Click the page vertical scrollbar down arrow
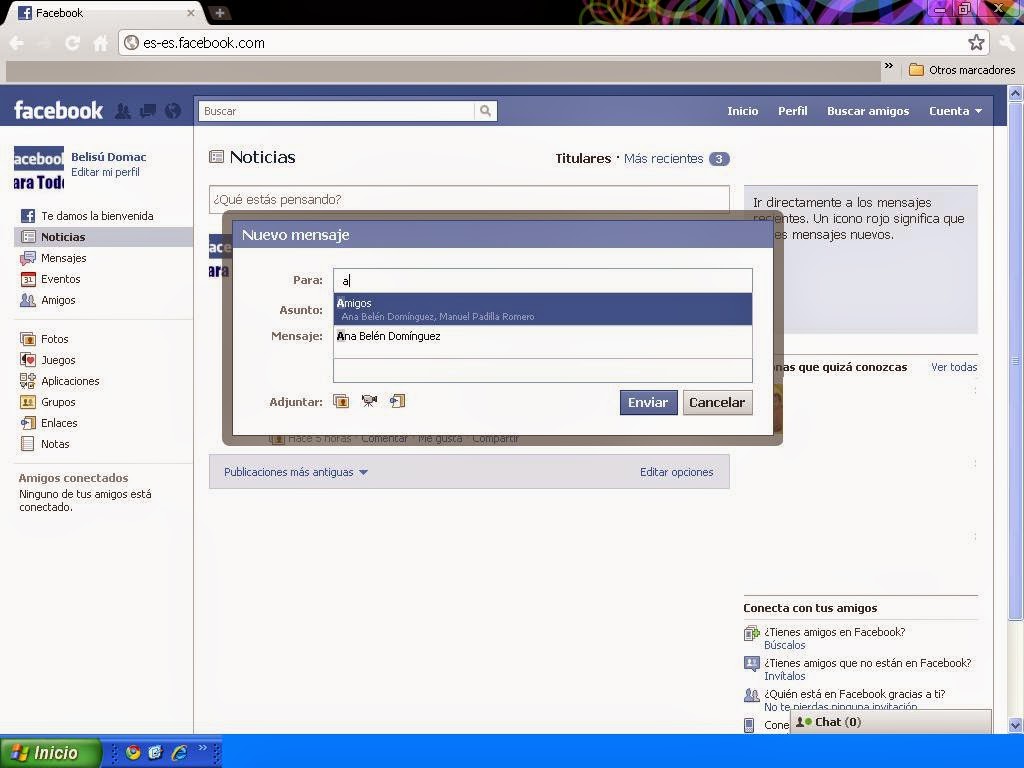 1016,725
